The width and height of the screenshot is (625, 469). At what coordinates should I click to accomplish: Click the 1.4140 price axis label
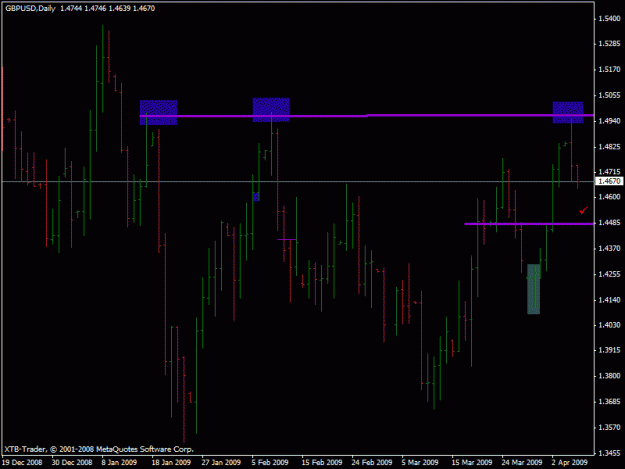click(x=609, y=300)
